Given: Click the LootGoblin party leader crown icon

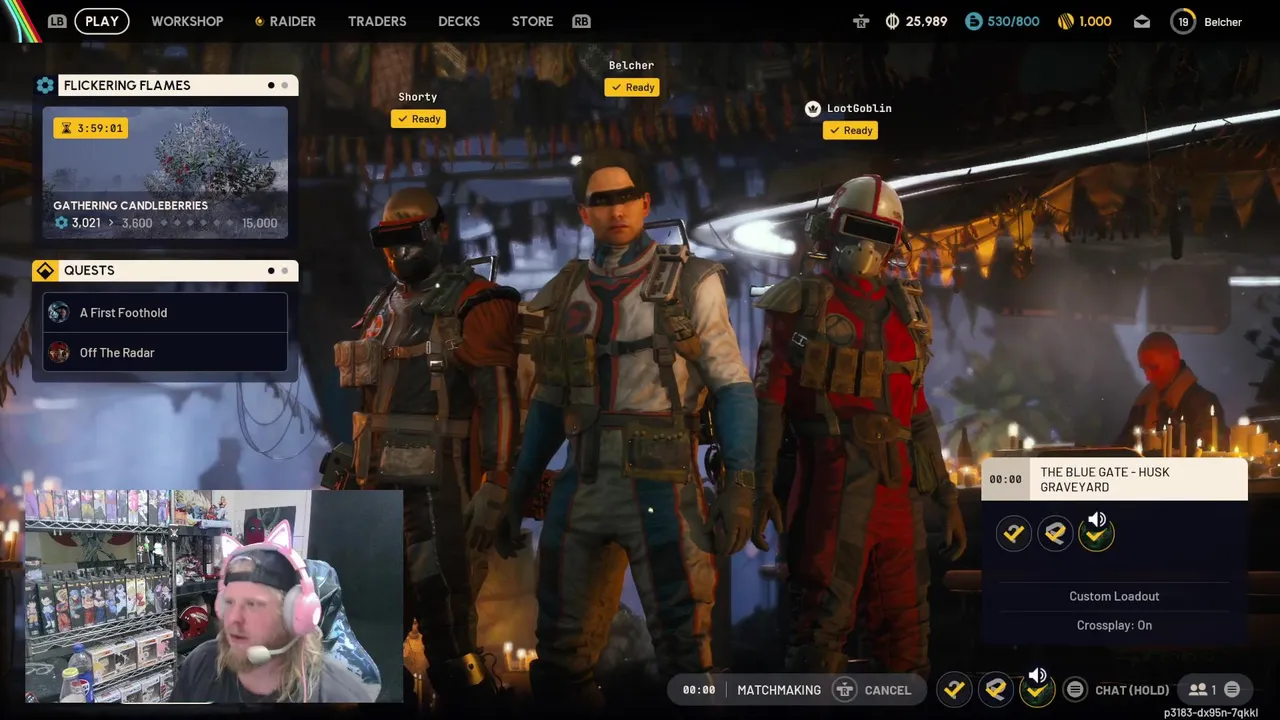Looking at the screenshot, I should coord(813,108).
